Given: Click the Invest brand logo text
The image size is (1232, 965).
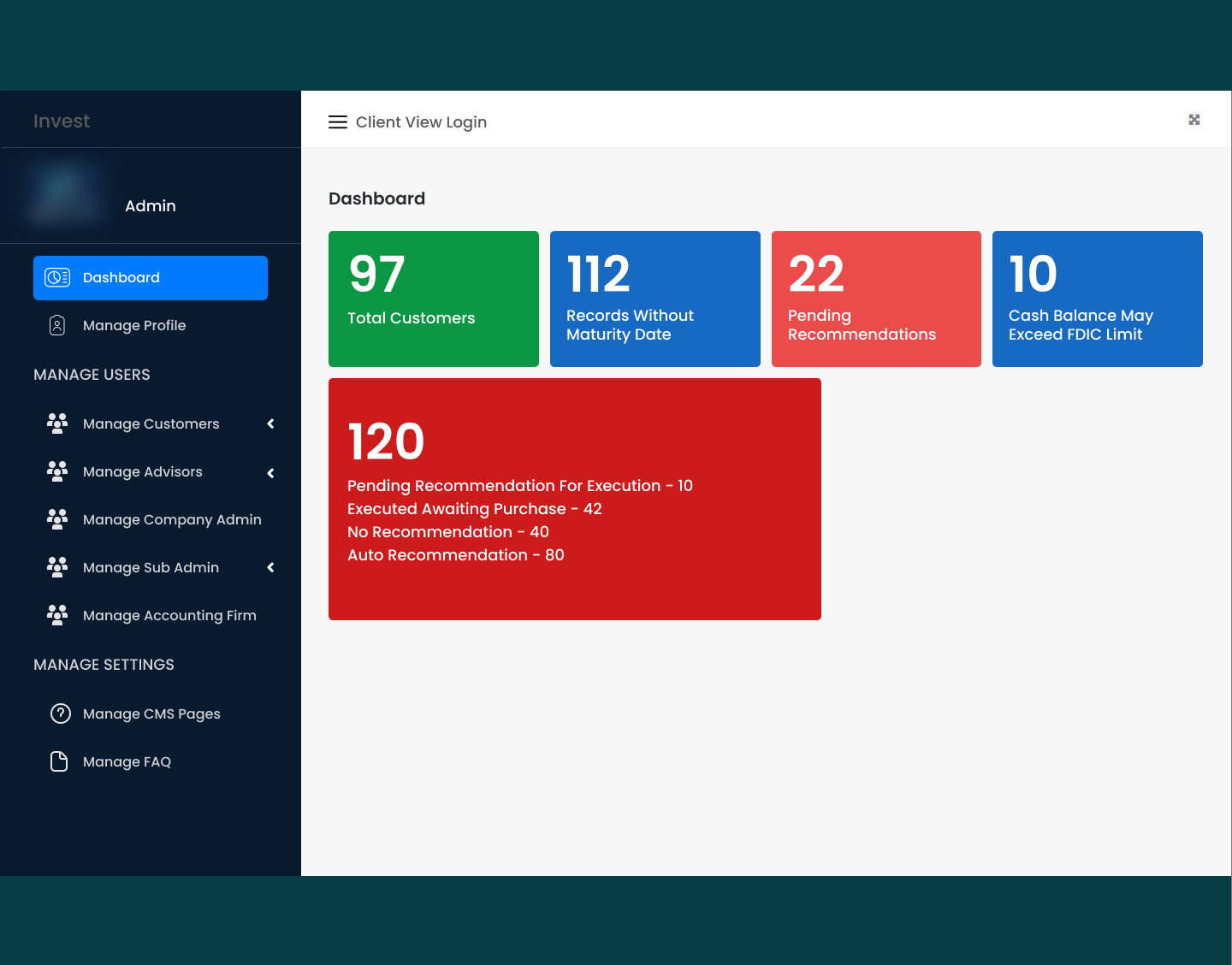Looking at the screenshot, I should click(x=62, y=121).
